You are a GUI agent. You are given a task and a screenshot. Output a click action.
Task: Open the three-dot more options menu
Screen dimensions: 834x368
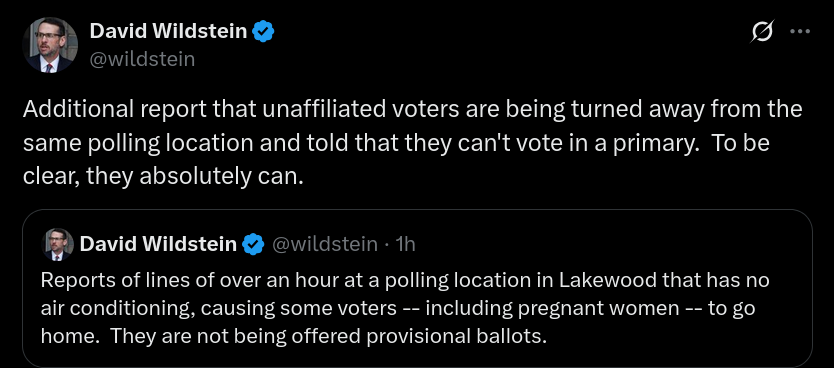click(799, 32)
